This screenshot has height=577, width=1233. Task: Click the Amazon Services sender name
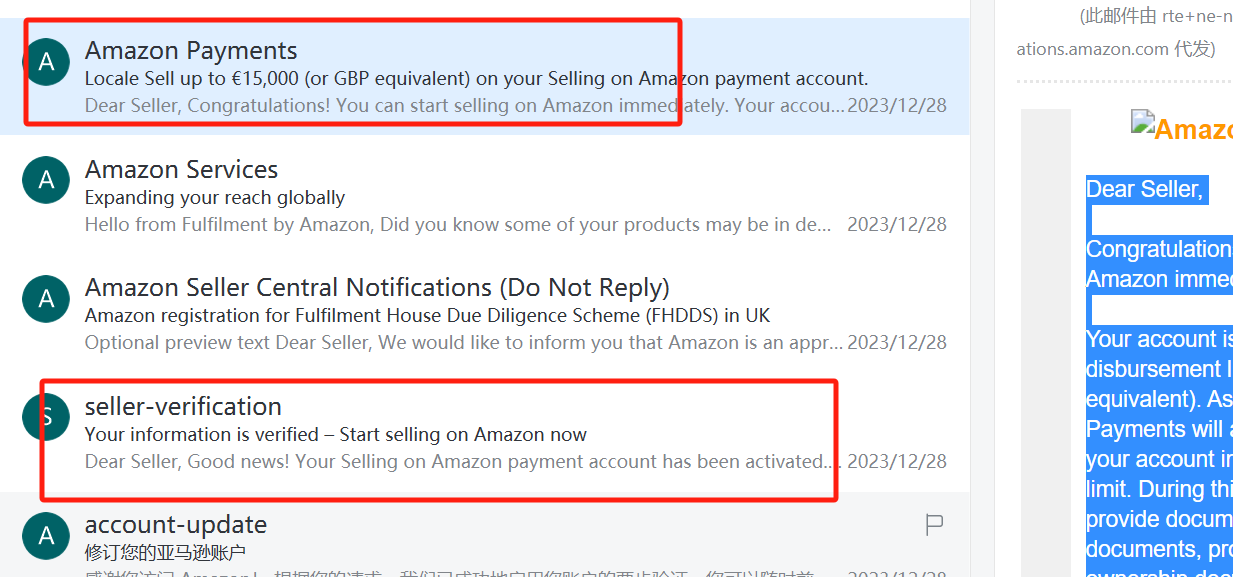181,169
